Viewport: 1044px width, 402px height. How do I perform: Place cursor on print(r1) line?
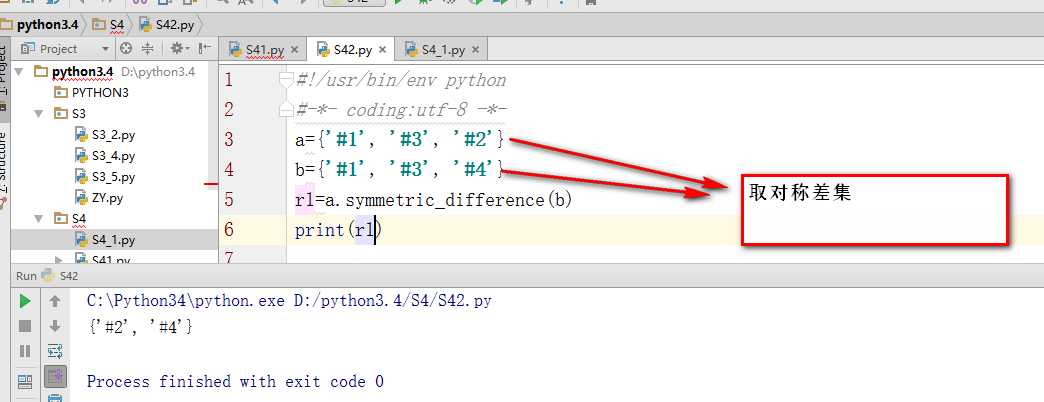pyautogui.click(x=337, y=230)
